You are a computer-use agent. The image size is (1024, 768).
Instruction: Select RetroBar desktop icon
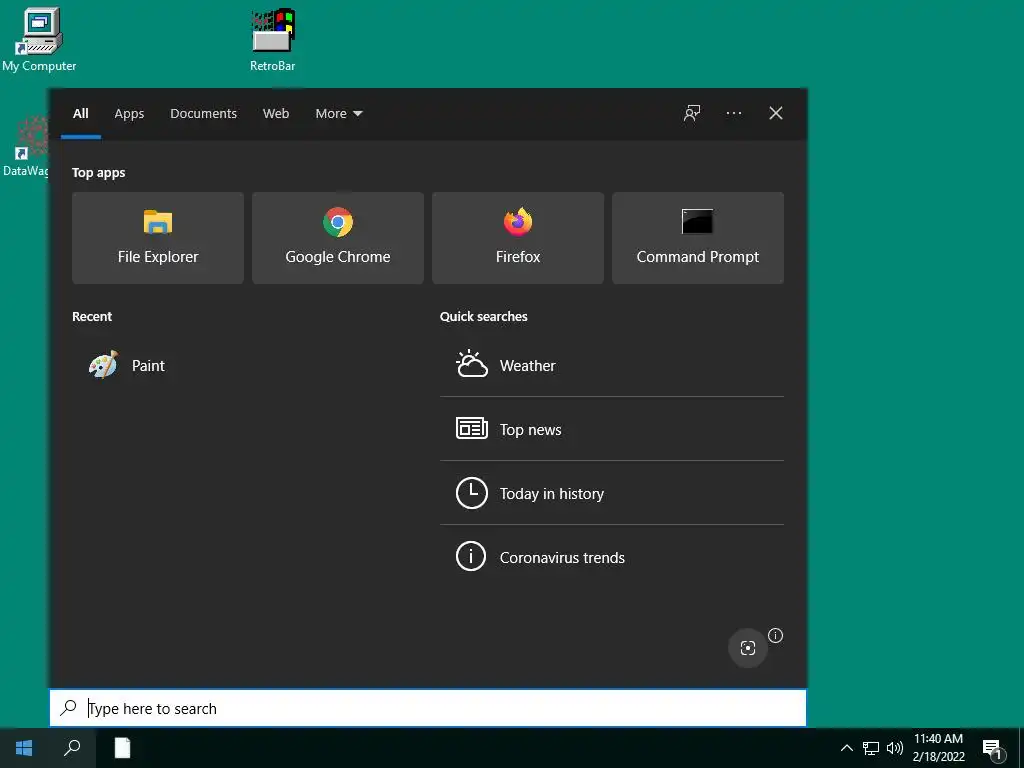[272, 40]
